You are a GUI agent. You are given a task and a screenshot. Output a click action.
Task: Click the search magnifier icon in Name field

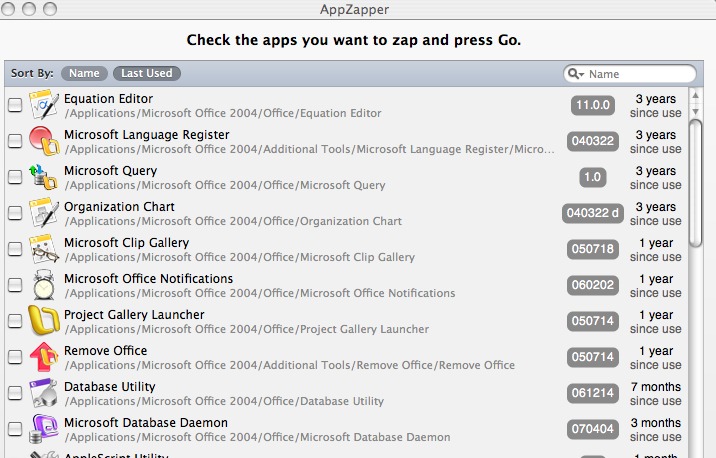(x=575, y=74)
